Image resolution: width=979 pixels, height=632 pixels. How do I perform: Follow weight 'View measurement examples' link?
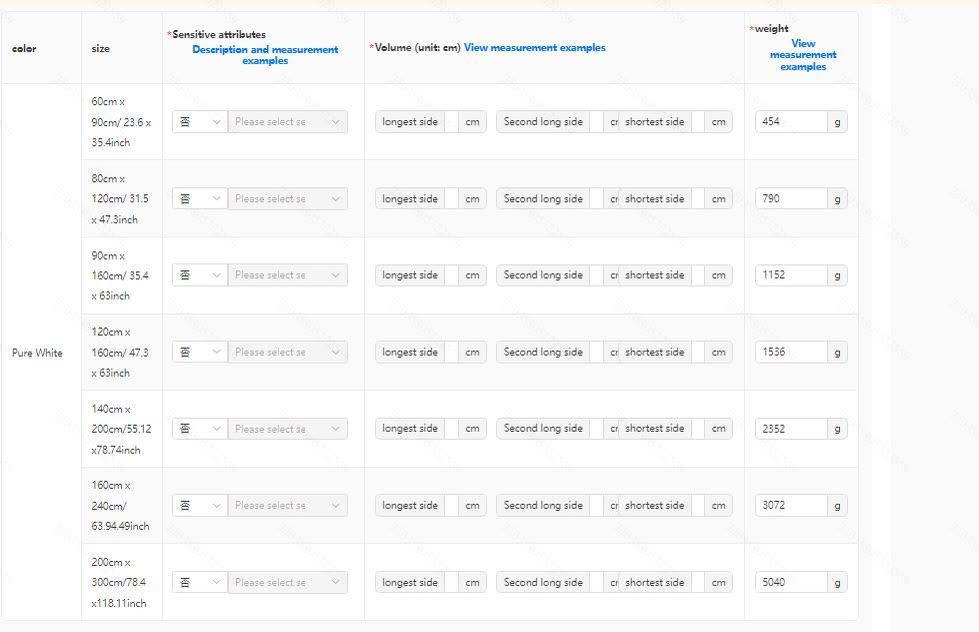(x=803, y=55)
